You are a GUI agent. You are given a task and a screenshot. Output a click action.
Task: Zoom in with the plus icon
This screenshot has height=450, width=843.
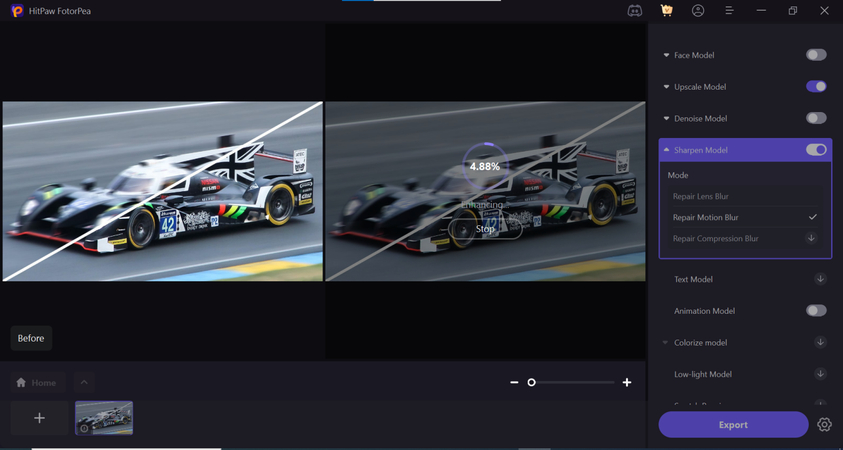tap(627, 382)
